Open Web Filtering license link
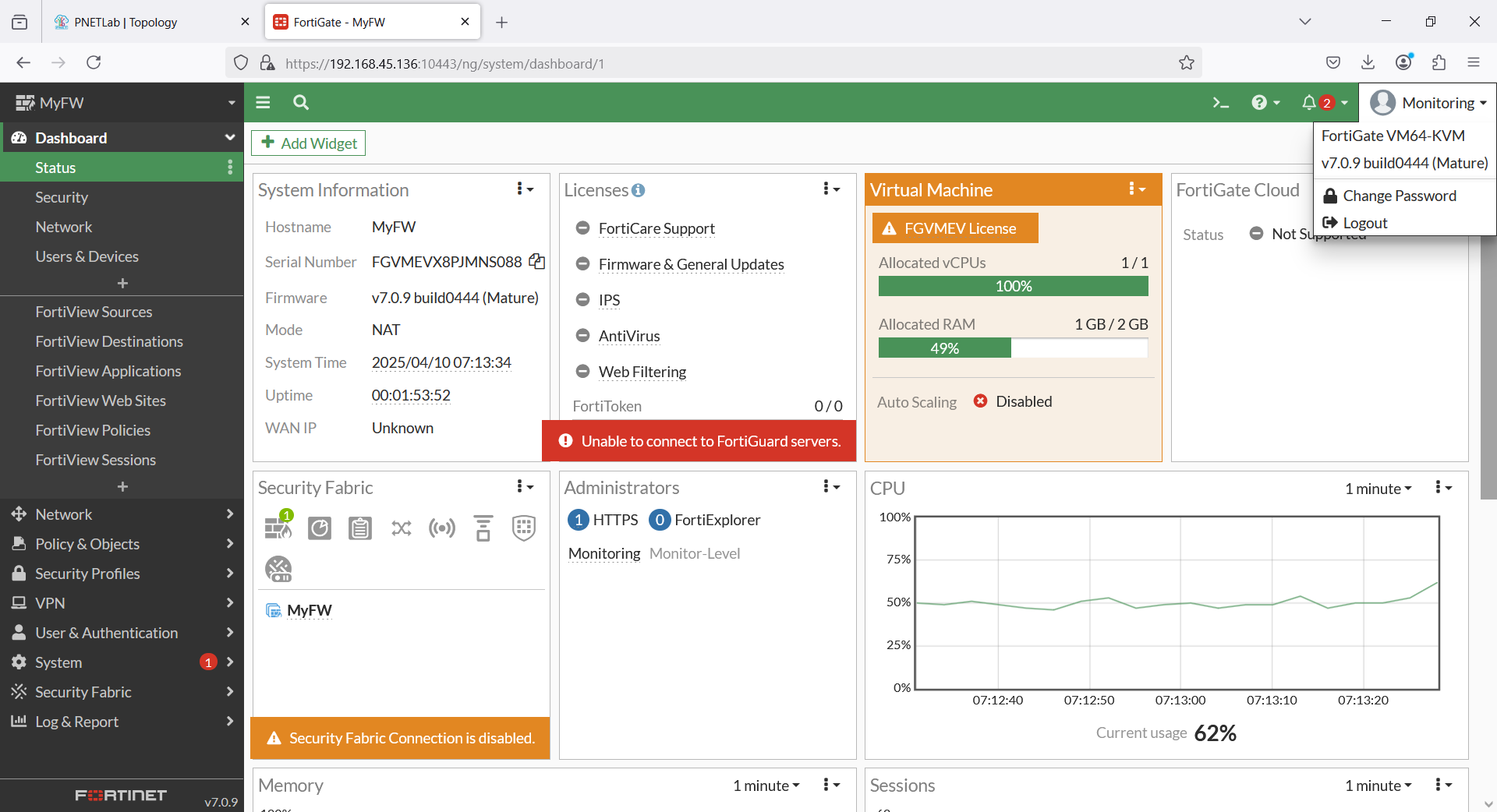Image resolution: width=1497 pixels, height=812 pixels. click(x=642, y=372)
